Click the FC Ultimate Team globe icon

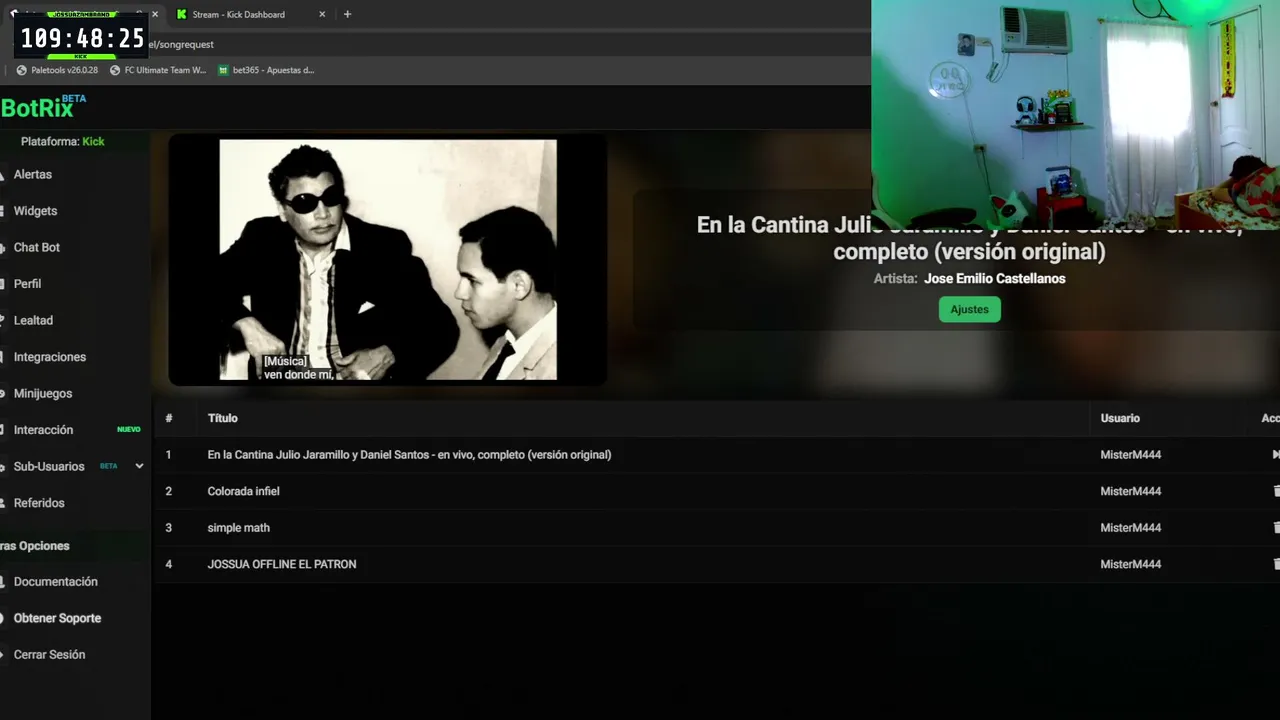tap(115, 70)
